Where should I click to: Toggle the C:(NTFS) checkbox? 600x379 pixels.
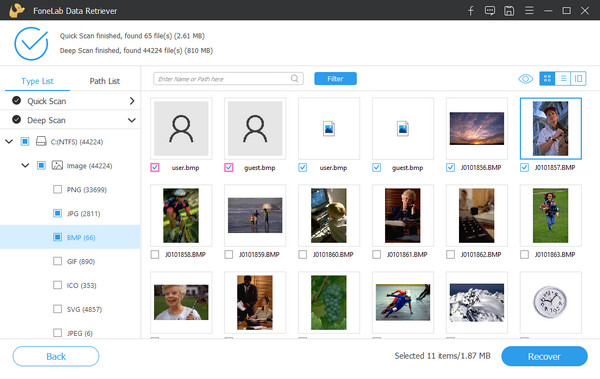tap(25, 142)
